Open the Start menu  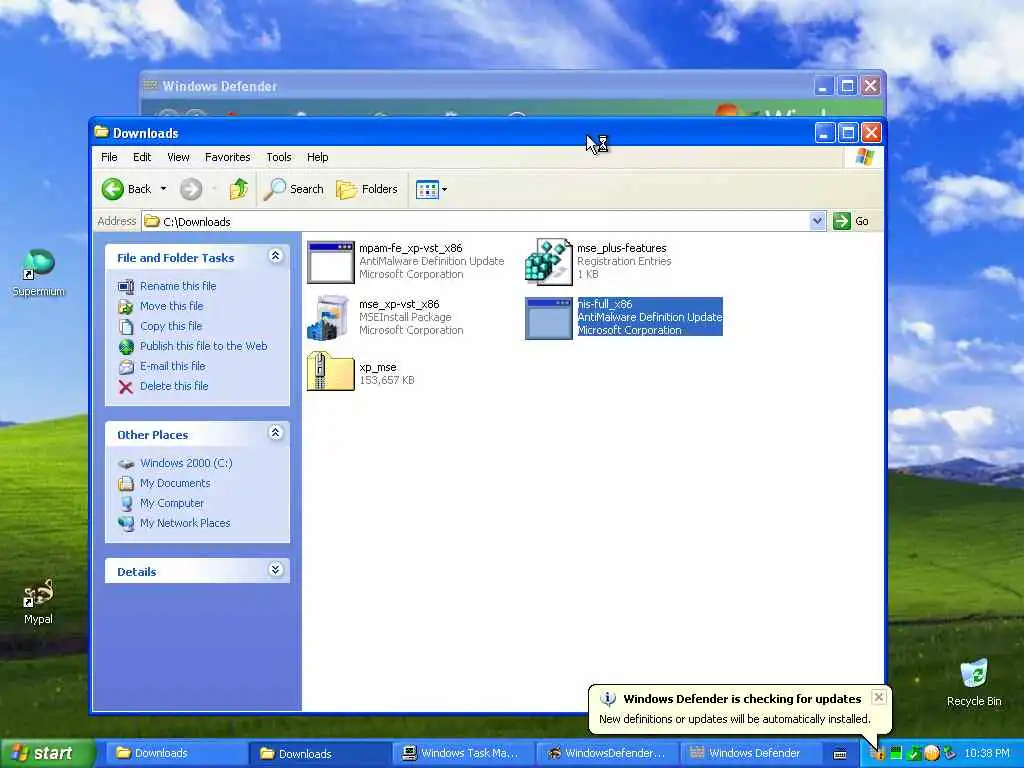(47, 753)
